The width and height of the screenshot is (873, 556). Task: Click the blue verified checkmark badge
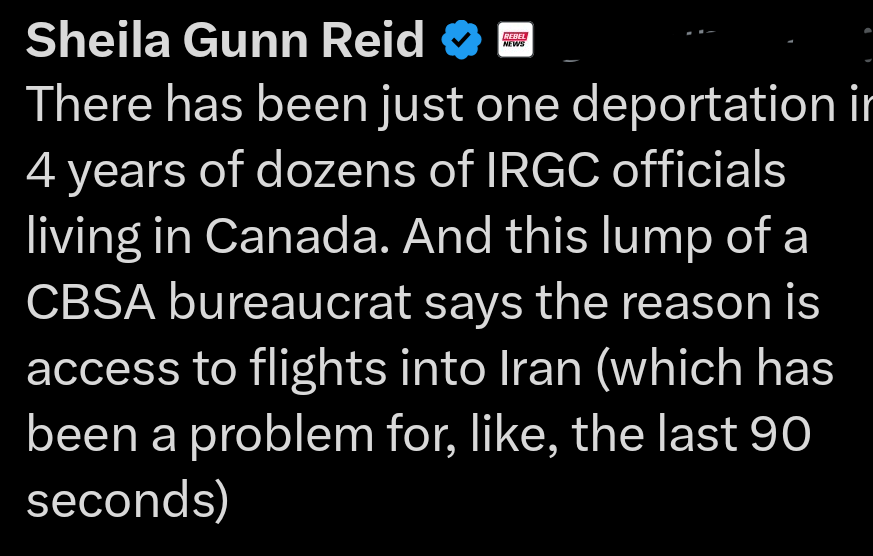pyautogui.click(x=462, y=42)
